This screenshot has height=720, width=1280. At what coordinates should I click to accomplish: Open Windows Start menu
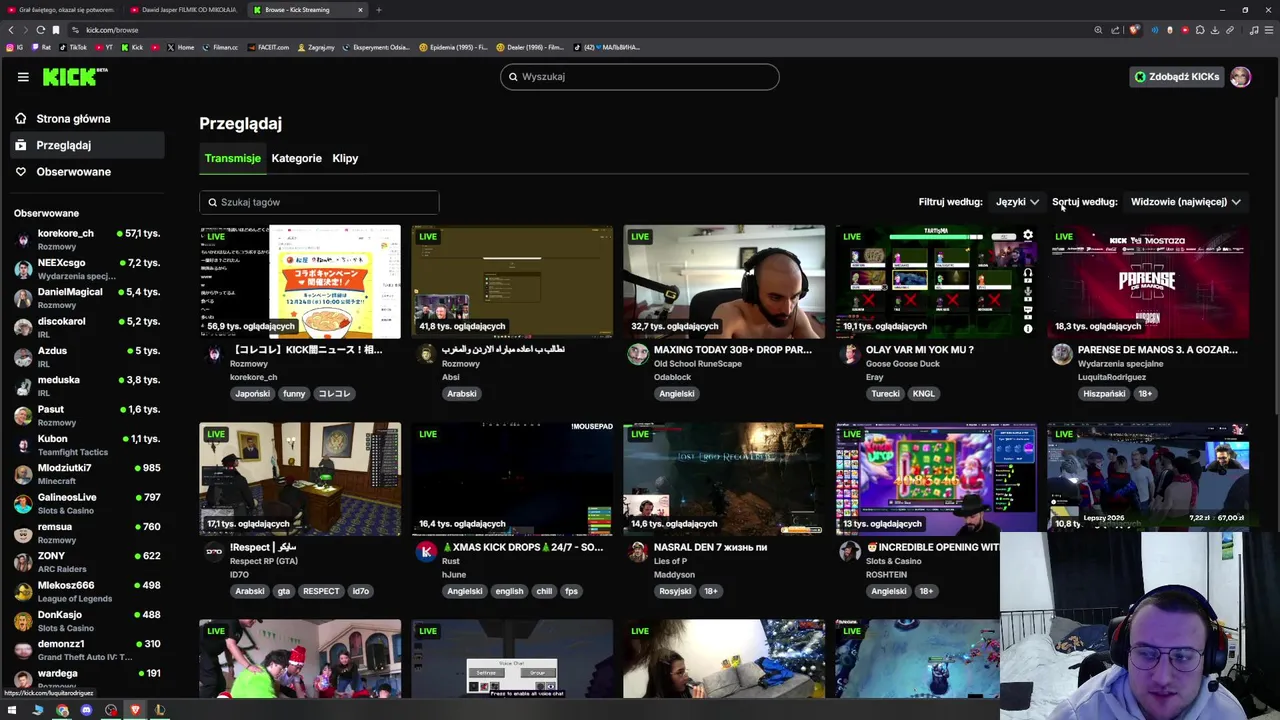pos(13,710)
